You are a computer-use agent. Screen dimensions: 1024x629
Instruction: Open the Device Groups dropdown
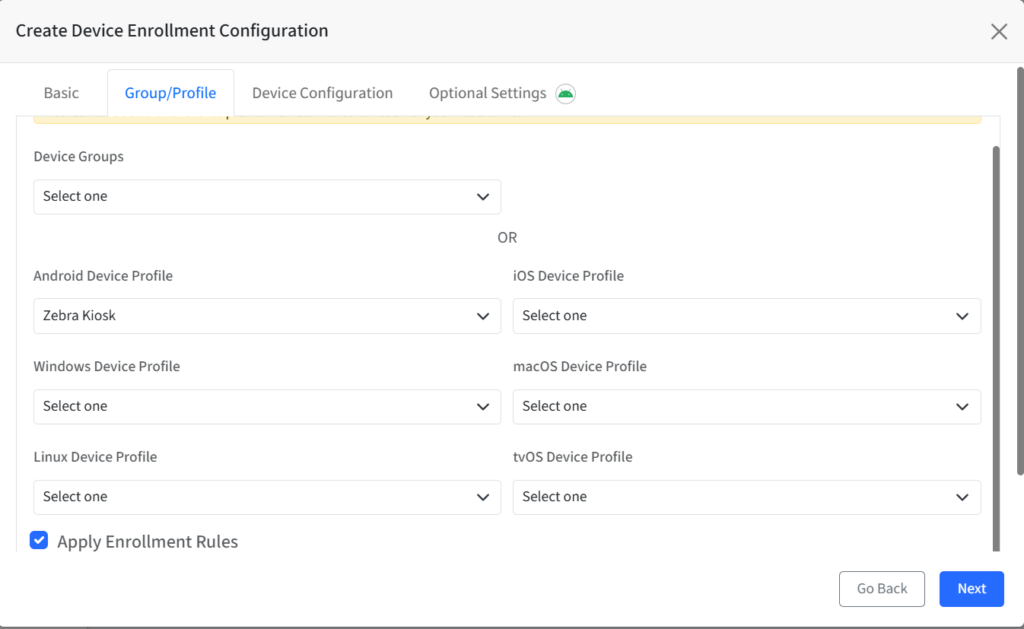pyautogui.click(x=267, y=196)
